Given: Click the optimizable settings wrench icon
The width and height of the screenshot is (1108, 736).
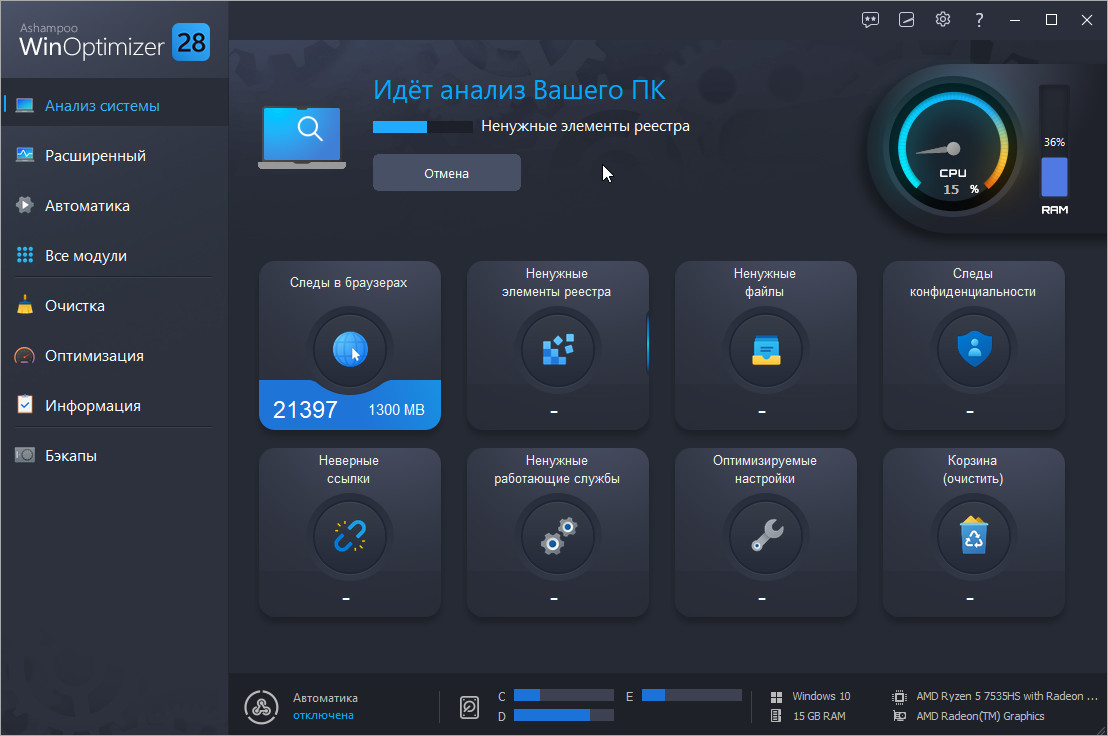Looking at the screenshot, I should click(765, 537).
